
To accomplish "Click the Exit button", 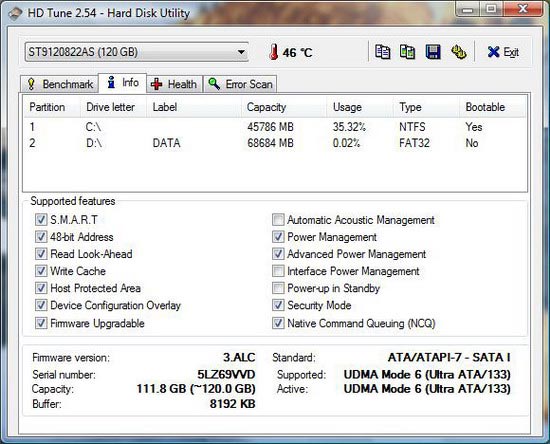I will [503, 52].
